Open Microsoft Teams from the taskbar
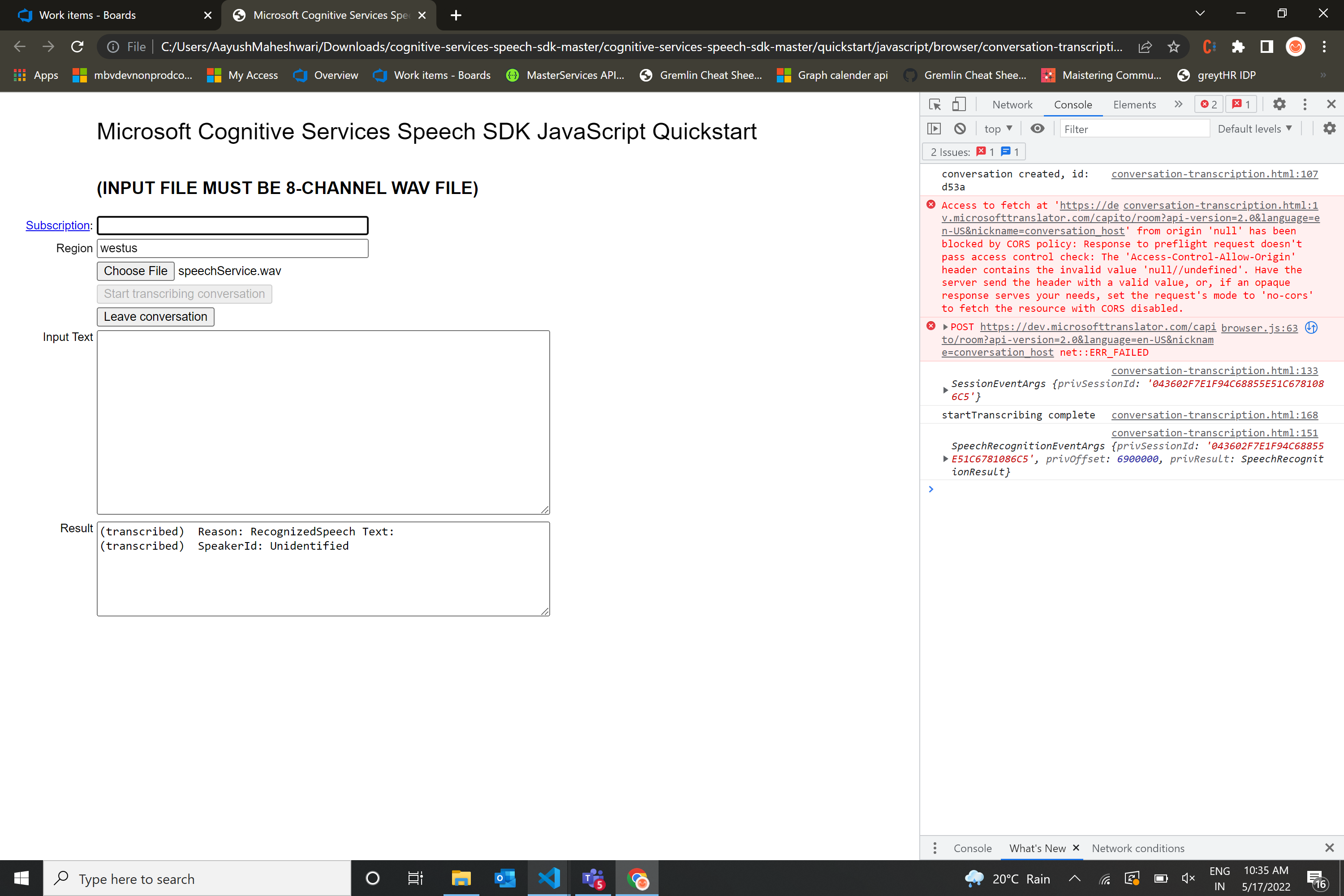Screen dimensions: 1344x896 click(x=593, y=878)
